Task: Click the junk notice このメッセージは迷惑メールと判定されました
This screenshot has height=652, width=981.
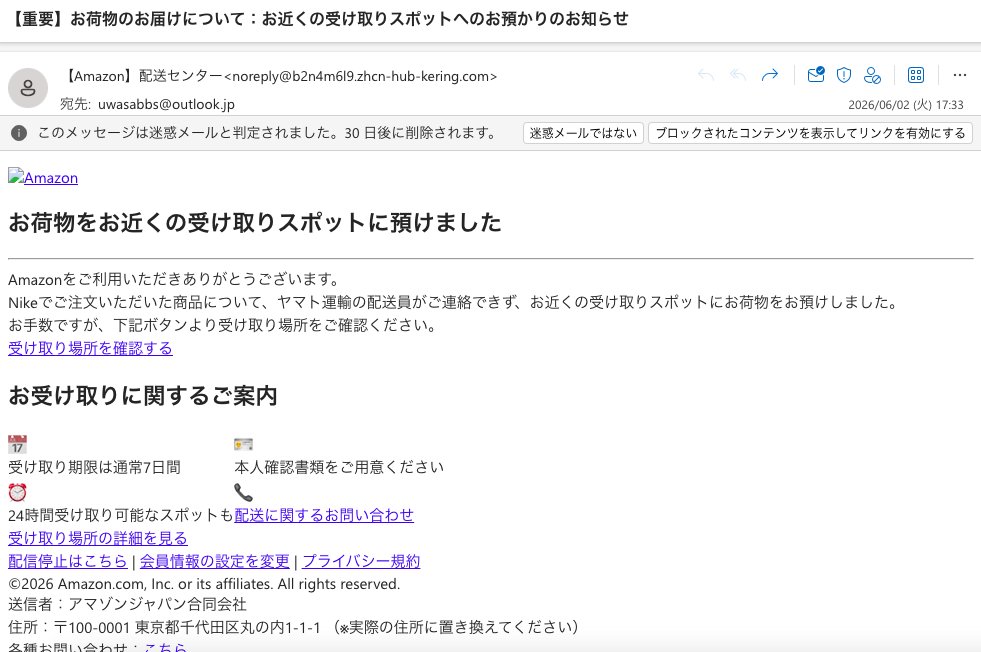Action: [x=268, y=133]
